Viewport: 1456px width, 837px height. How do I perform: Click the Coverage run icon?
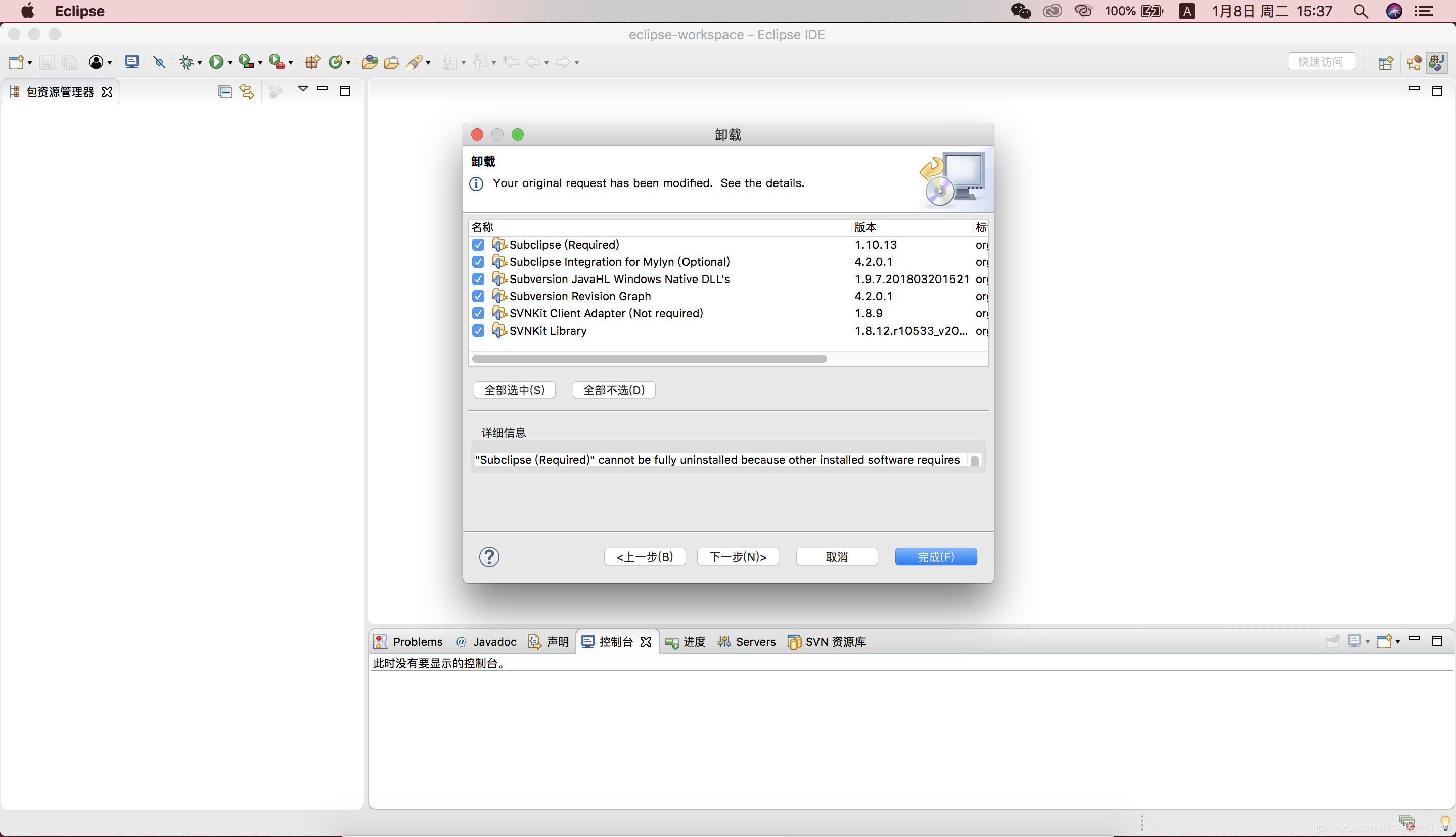pos(246,62)
